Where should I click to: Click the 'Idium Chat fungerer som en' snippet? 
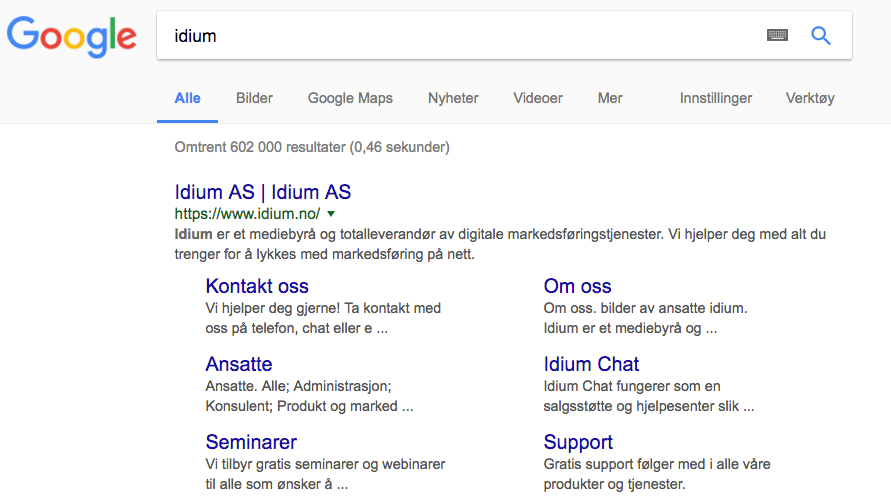pyautogui.click(x=649, y=396)
